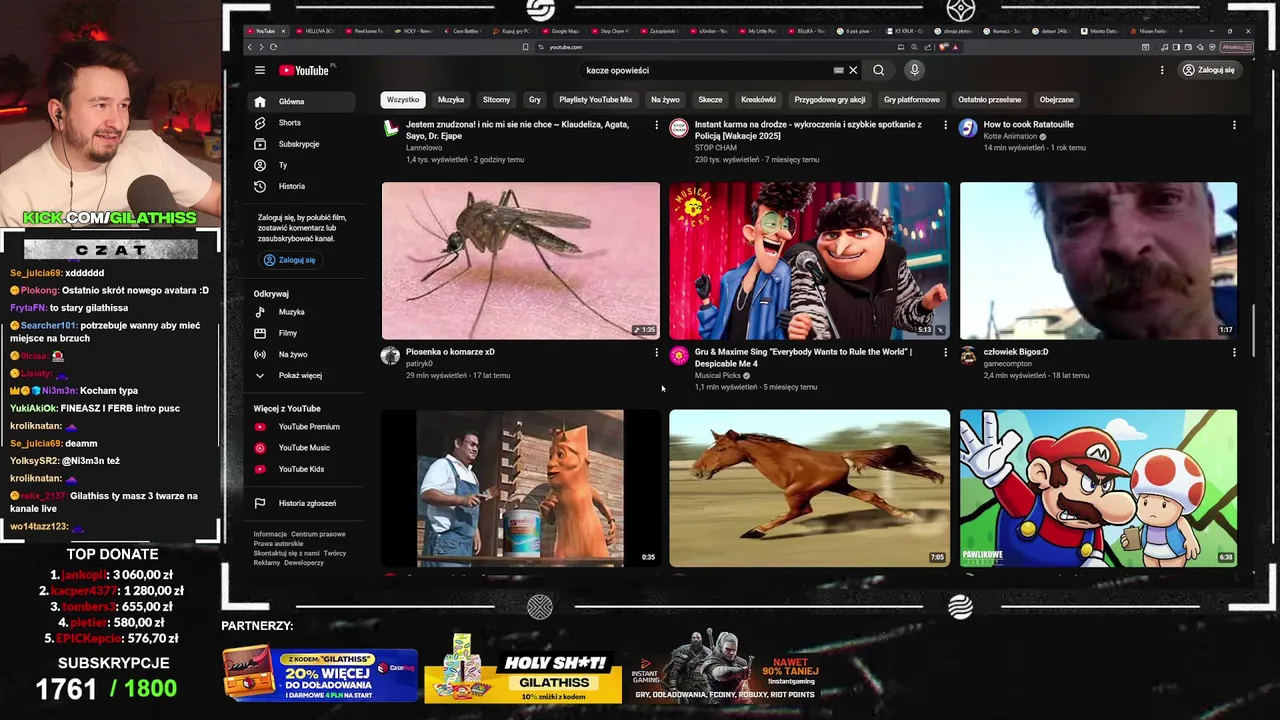Select the Na żywo filter chip

pos(665,100)
